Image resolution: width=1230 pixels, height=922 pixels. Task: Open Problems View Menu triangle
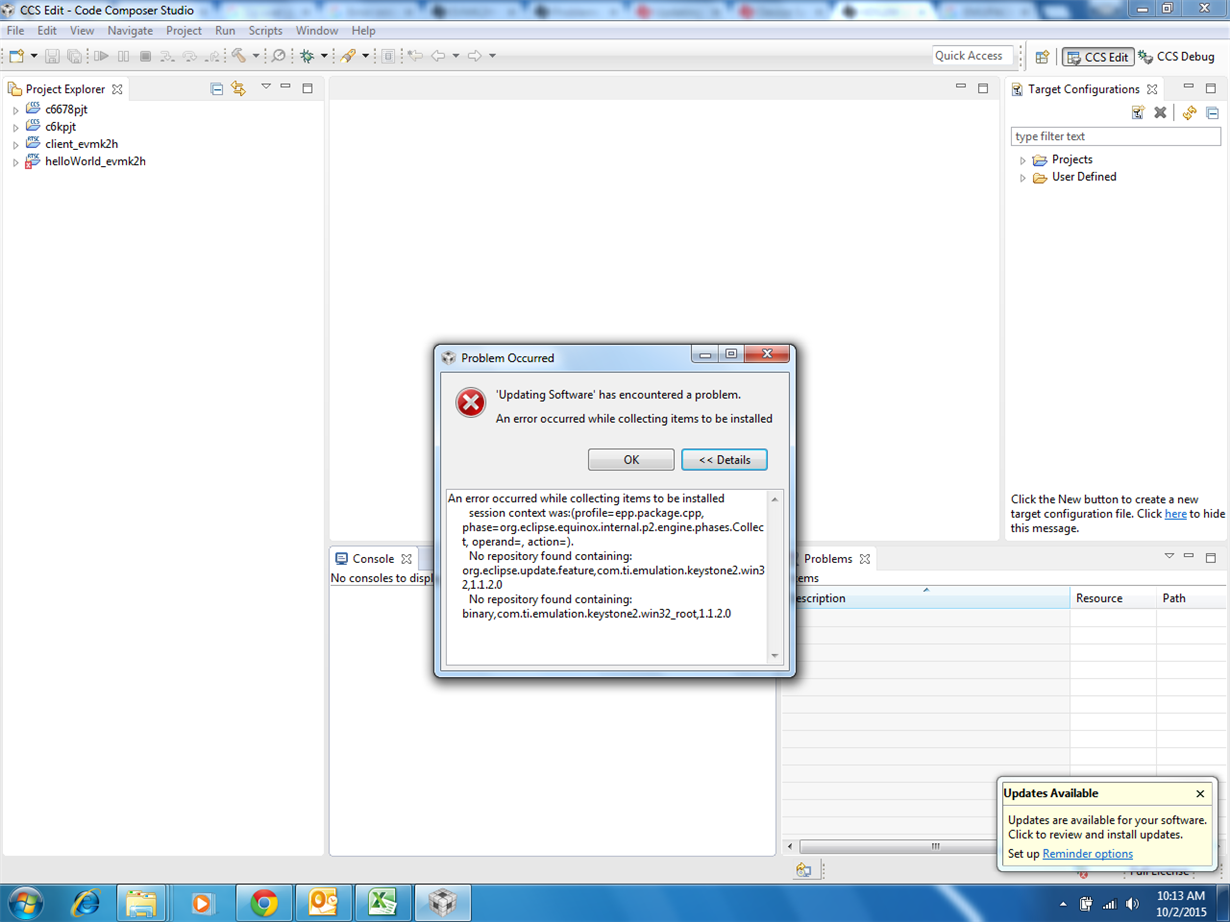pos(1169,557)
